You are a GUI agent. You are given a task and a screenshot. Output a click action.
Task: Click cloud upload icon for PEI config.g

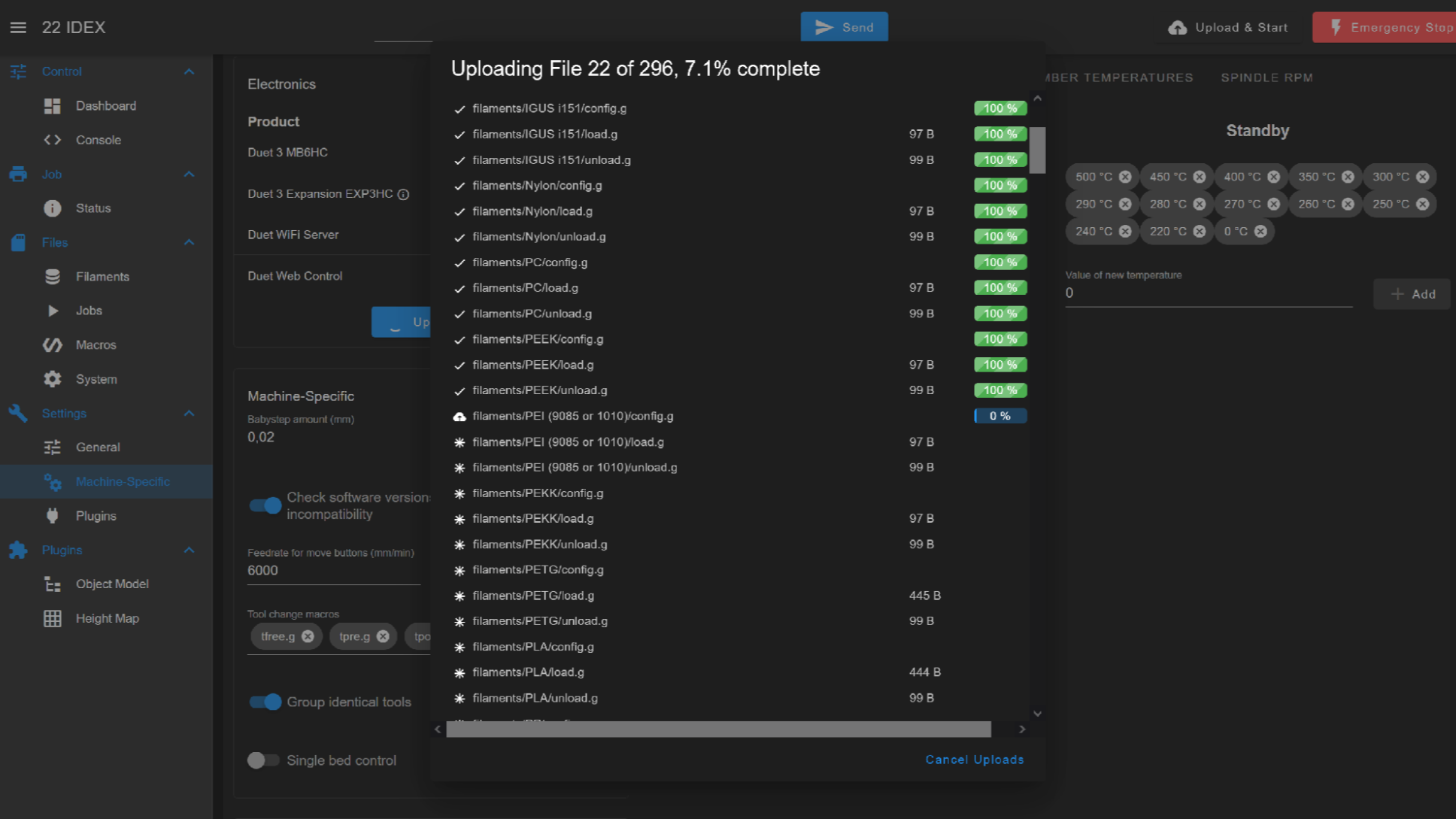[460, 417]
